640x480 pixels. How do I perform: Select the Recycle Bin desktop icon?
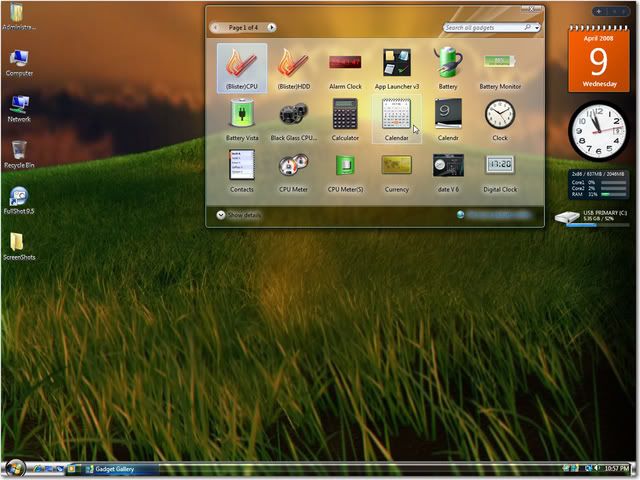[x=19, y=155]
